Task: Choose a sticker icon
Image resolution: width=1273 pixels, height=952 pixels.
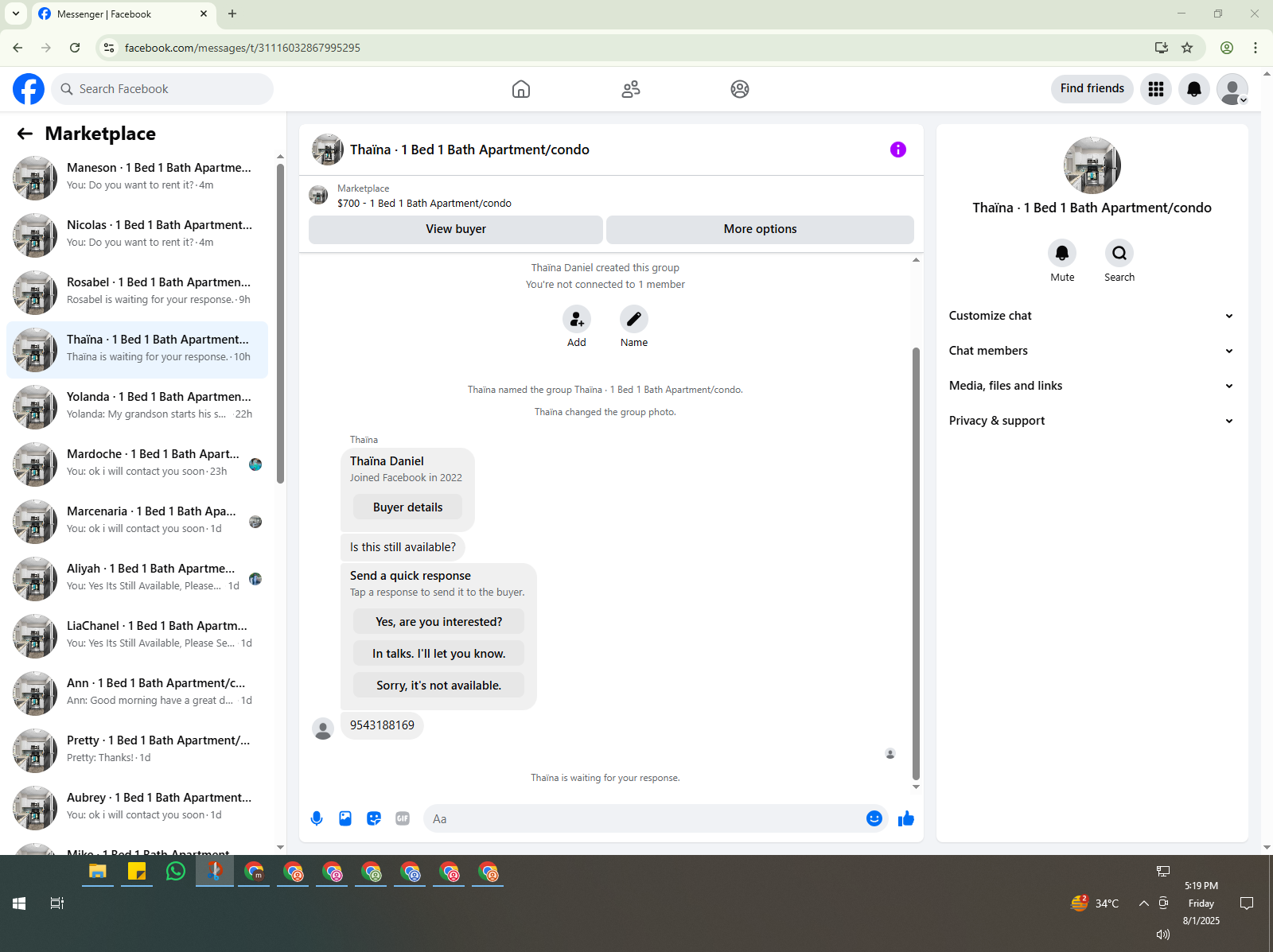Action: tap(374, 818)
